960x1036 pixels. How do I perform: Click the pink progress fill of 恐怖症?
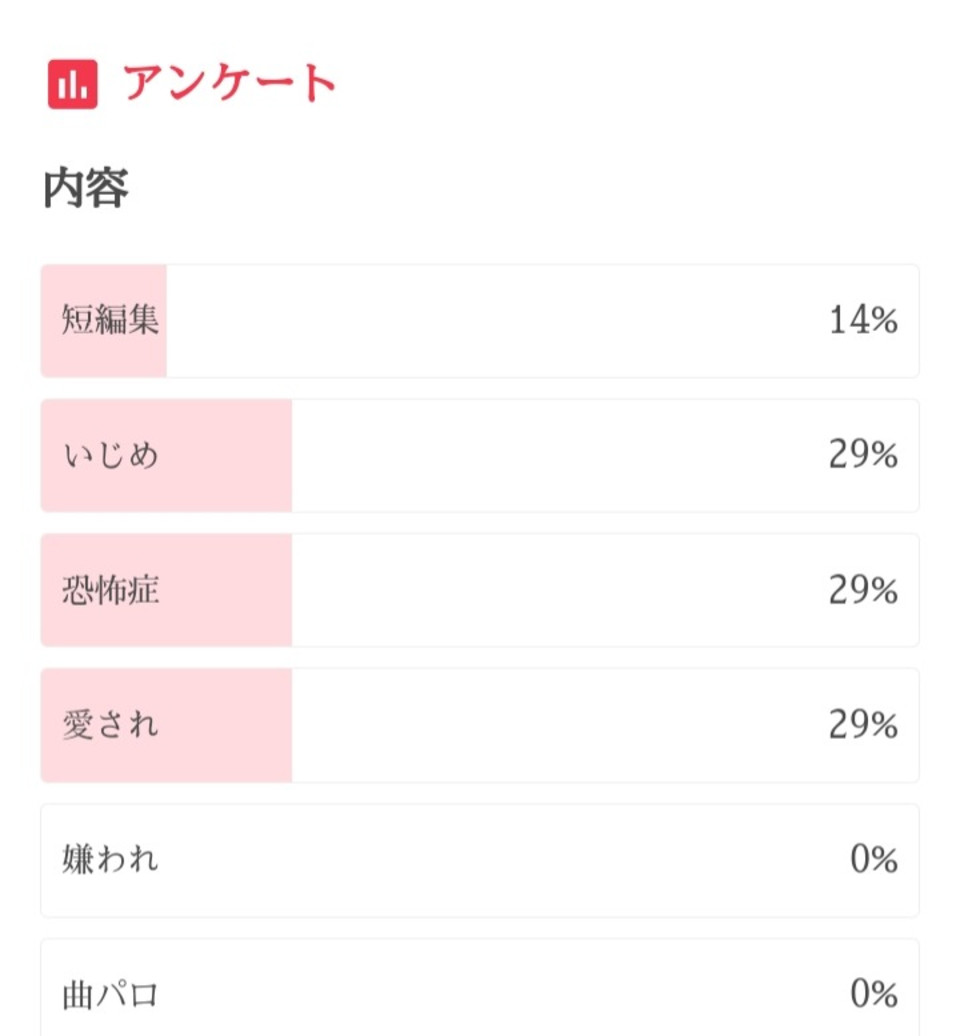166,590
